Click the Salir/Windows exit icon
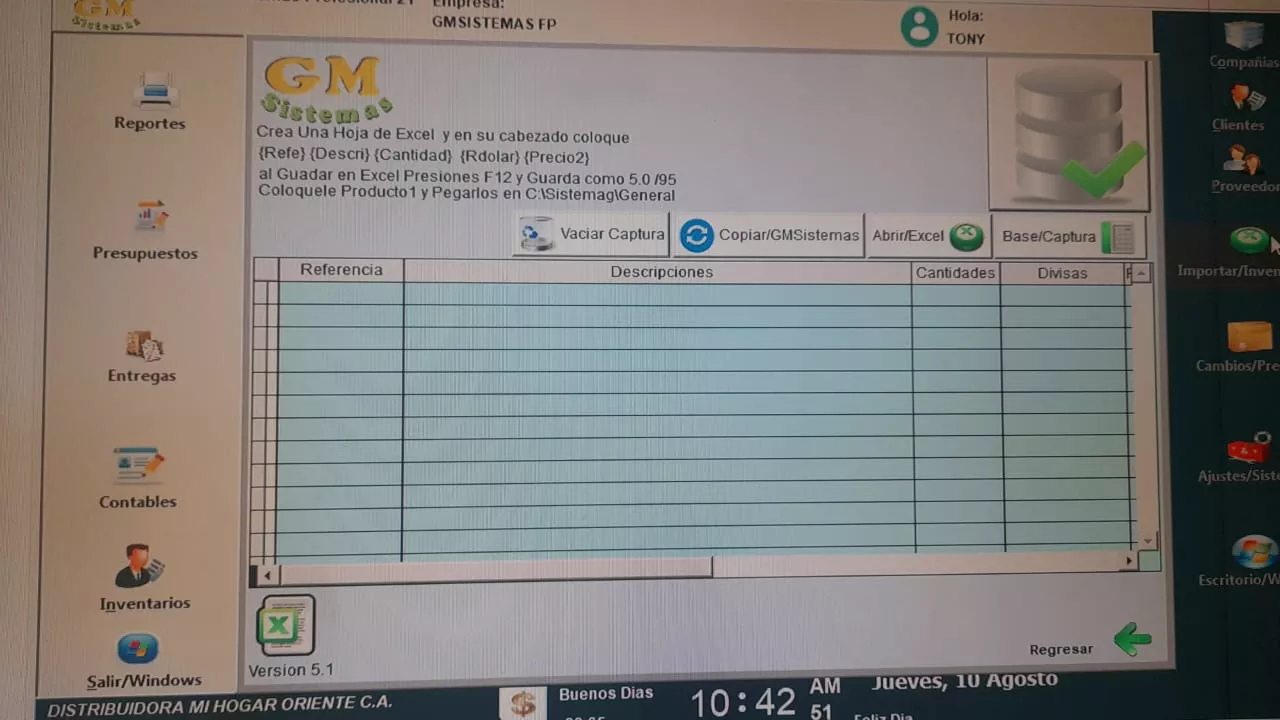1280x720 pixels. click(x=137, y=649)
